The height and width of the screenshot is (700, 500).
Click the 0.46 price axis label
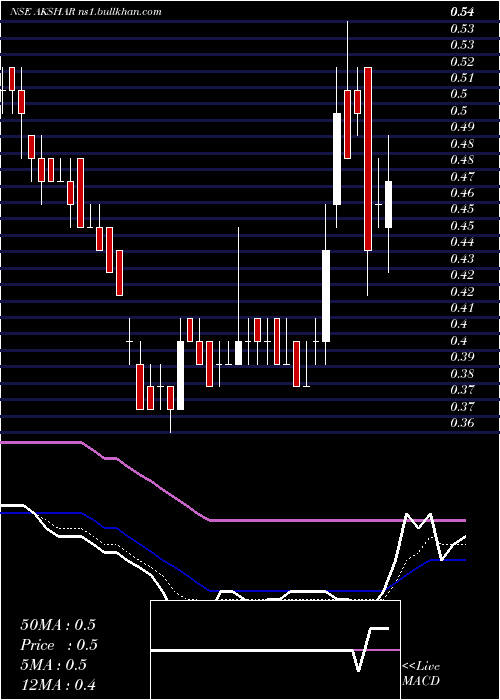[462, 193]
